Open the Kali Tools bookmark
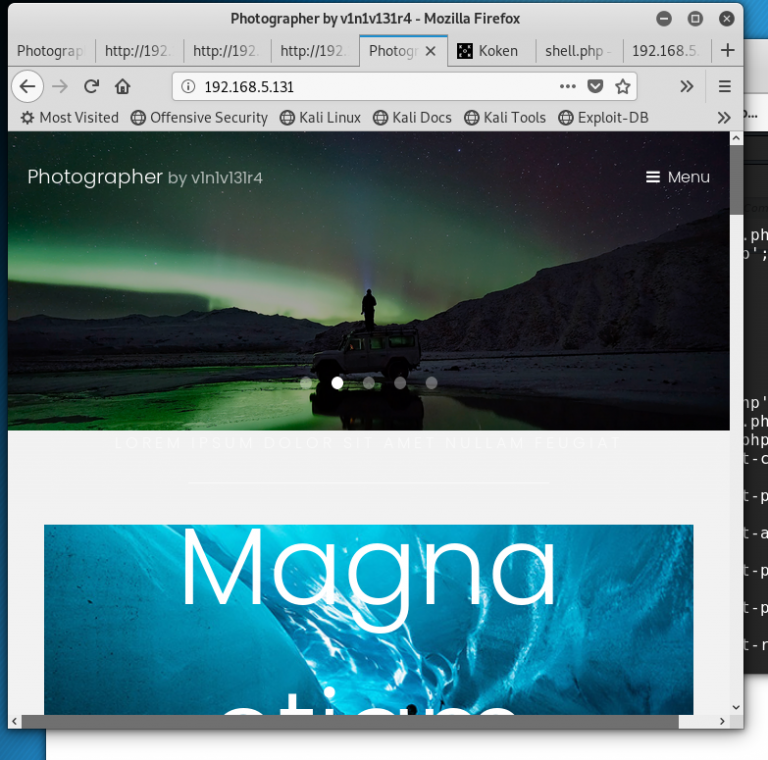 [504, 118]
